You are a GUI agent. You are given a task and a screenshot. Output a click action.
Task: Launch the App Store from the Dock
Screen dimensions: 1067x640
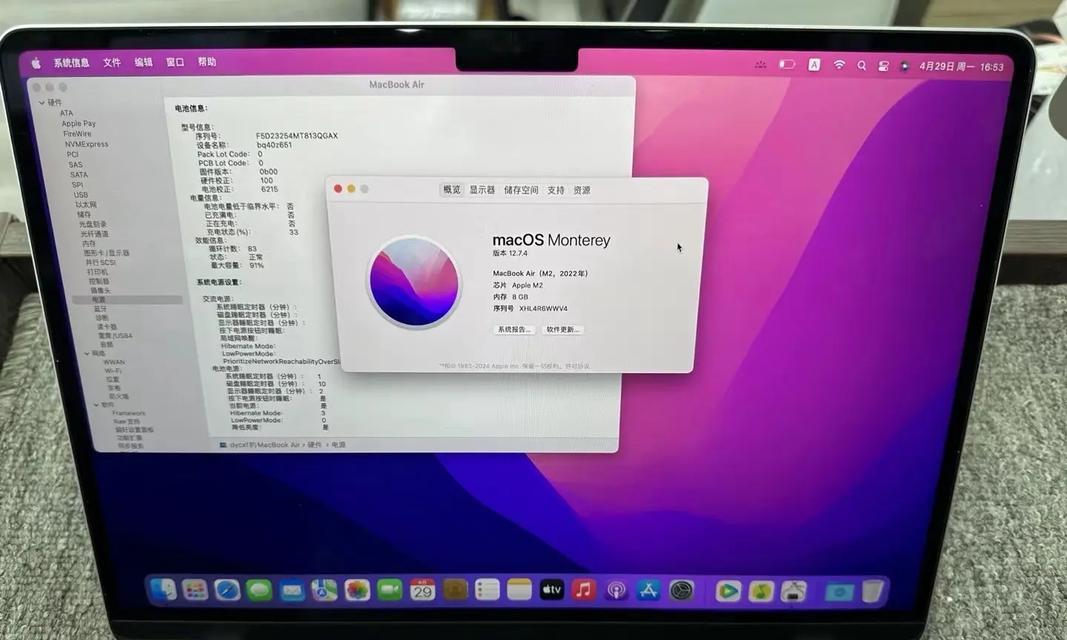[x=649, y=590]
